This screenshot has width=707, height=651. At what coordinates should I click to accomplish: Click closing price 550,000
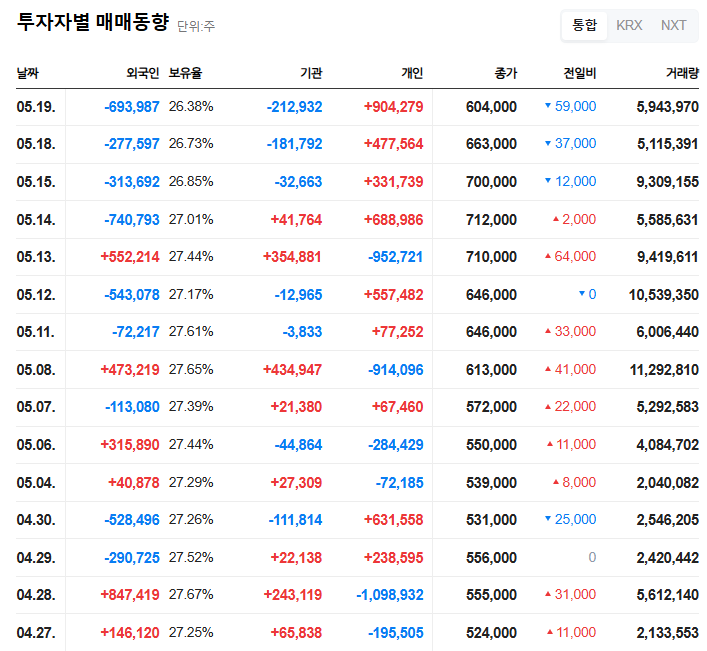tap(491, 445)
